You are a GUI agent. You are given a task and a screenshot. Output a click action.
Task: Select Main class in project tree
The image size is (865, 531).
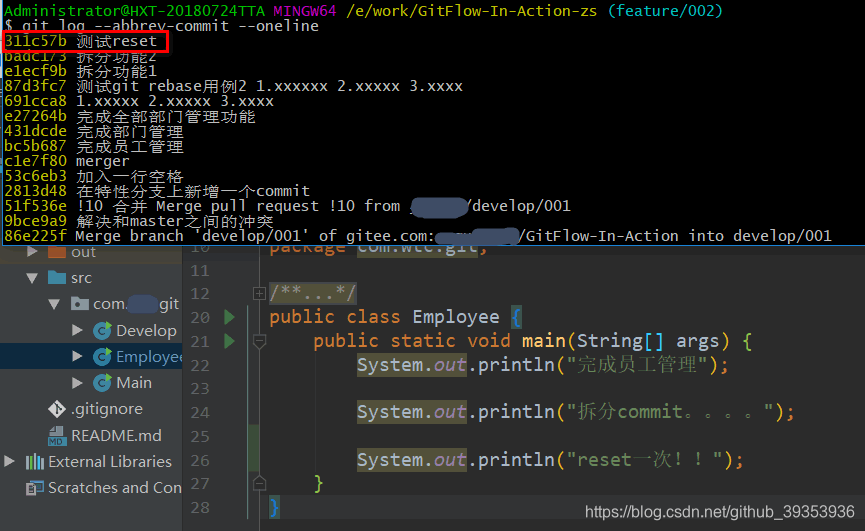134,383
